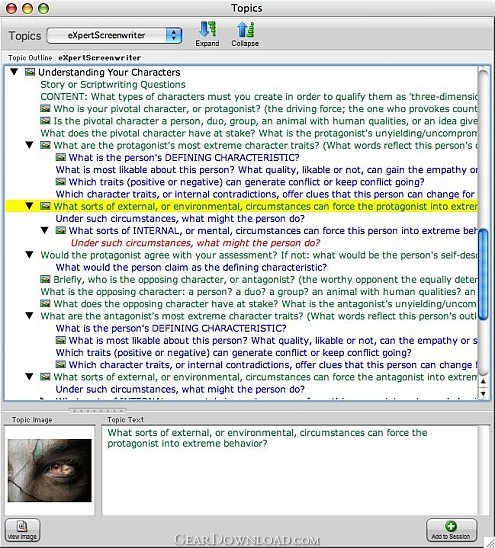This screenshot has height=548, width=495.
Task: Select 'Which traits... keep conflict going?' under antagonist
Action: pyautogui.click(x=234, y=353)
